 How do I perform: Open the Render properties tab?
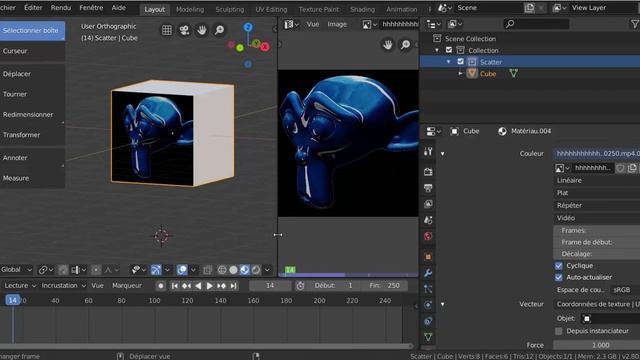click(x=428, y=172)
